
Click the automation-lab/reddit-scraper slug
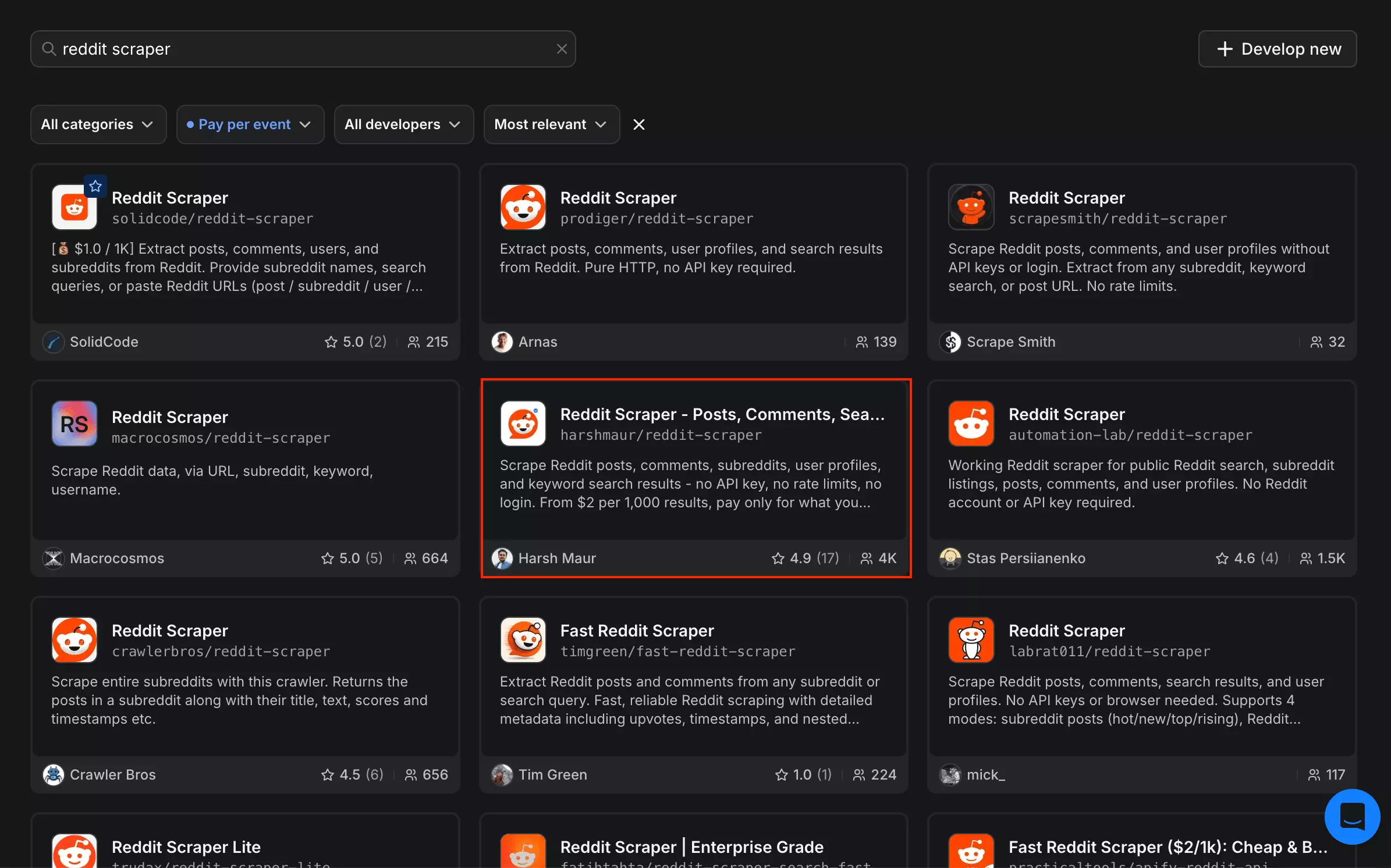click(1130, 435)
